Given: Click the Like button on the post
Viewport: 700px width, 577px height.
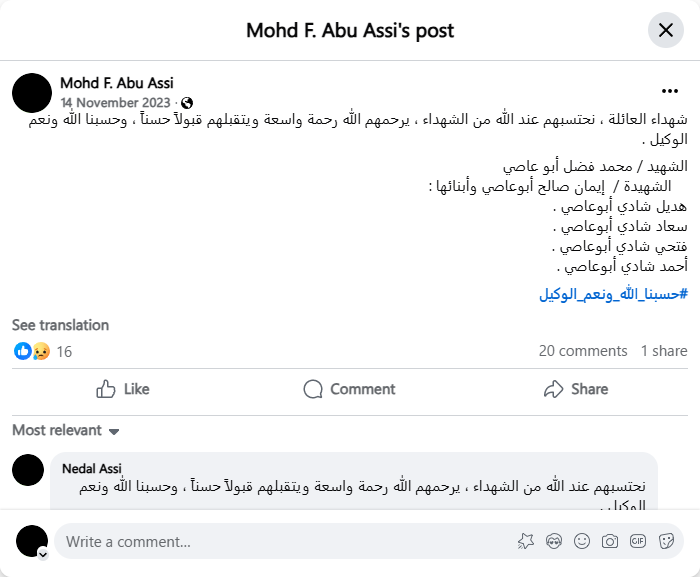Looking at the screenshot, I should coord(122,389).
